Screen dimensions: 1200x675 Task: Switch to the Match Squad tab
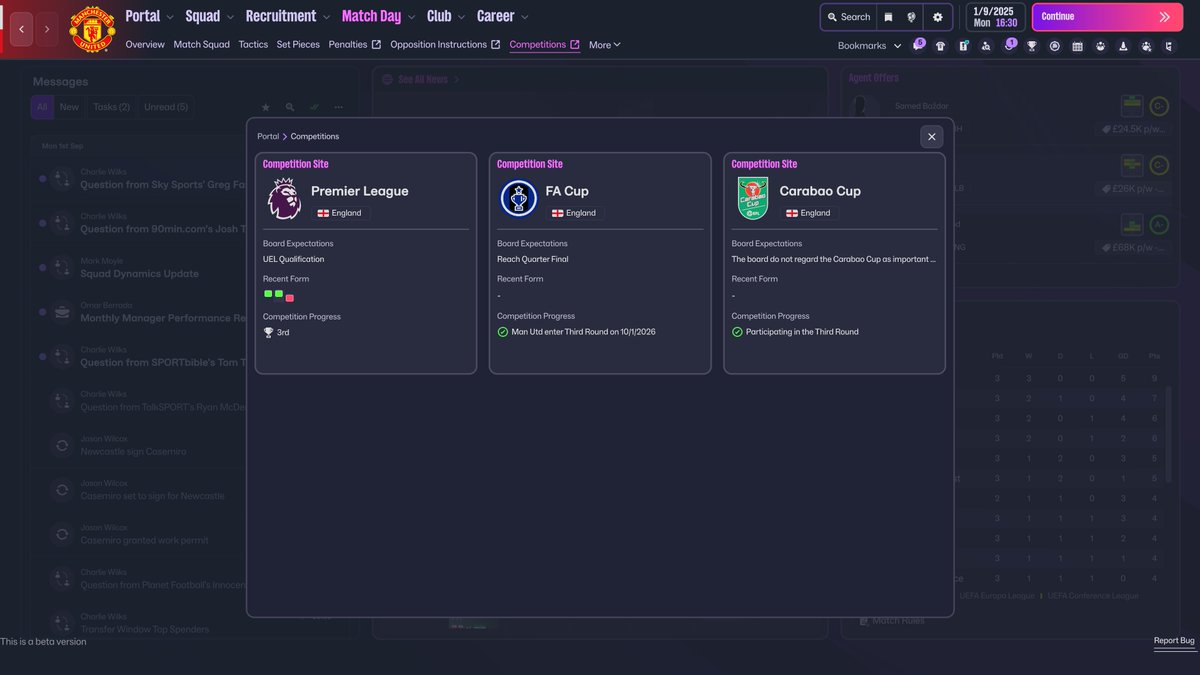(x=201, y=45)
